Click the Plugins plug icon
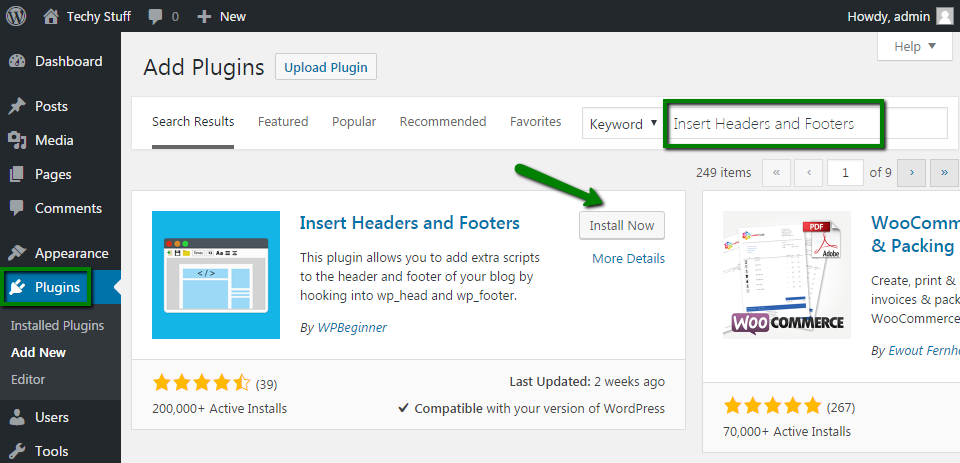 coord(17,287)
